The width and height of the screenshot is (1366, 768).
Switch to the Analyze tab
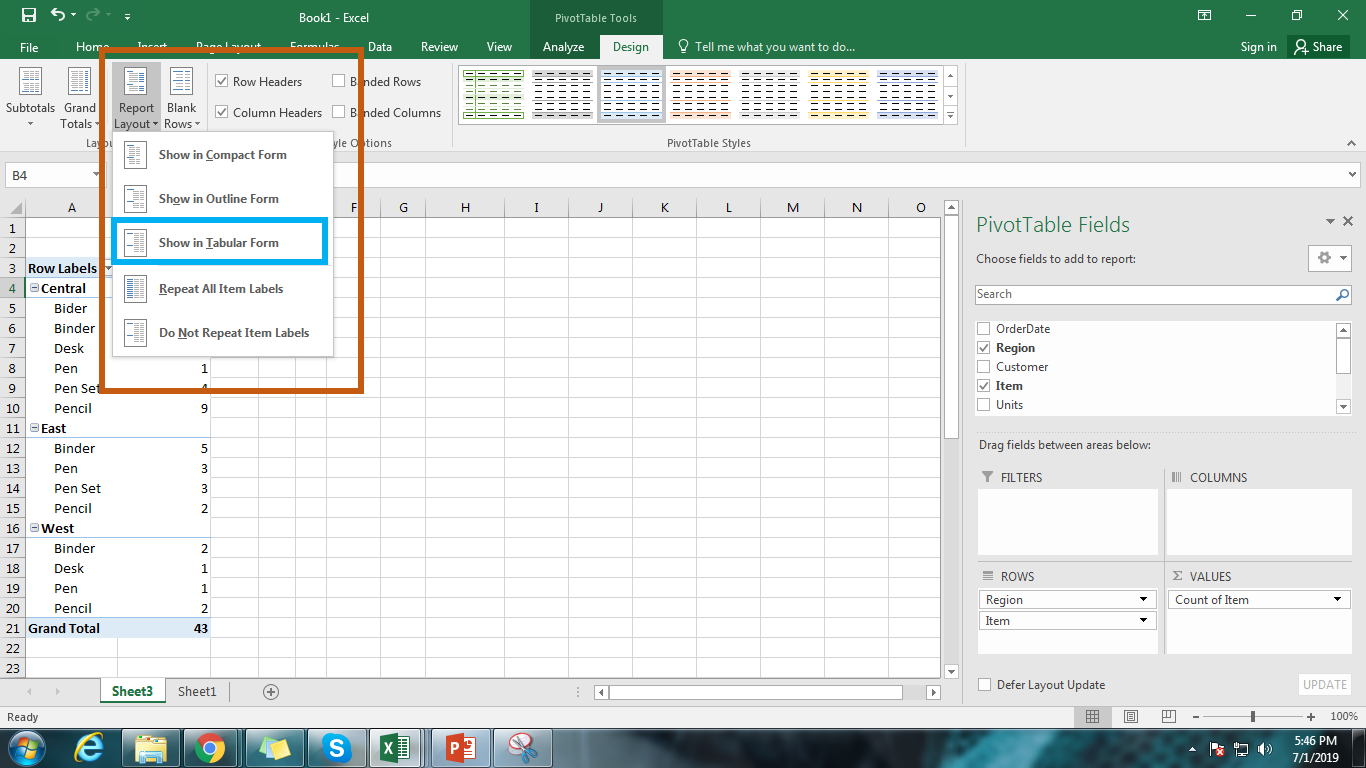tap(564, 47)
